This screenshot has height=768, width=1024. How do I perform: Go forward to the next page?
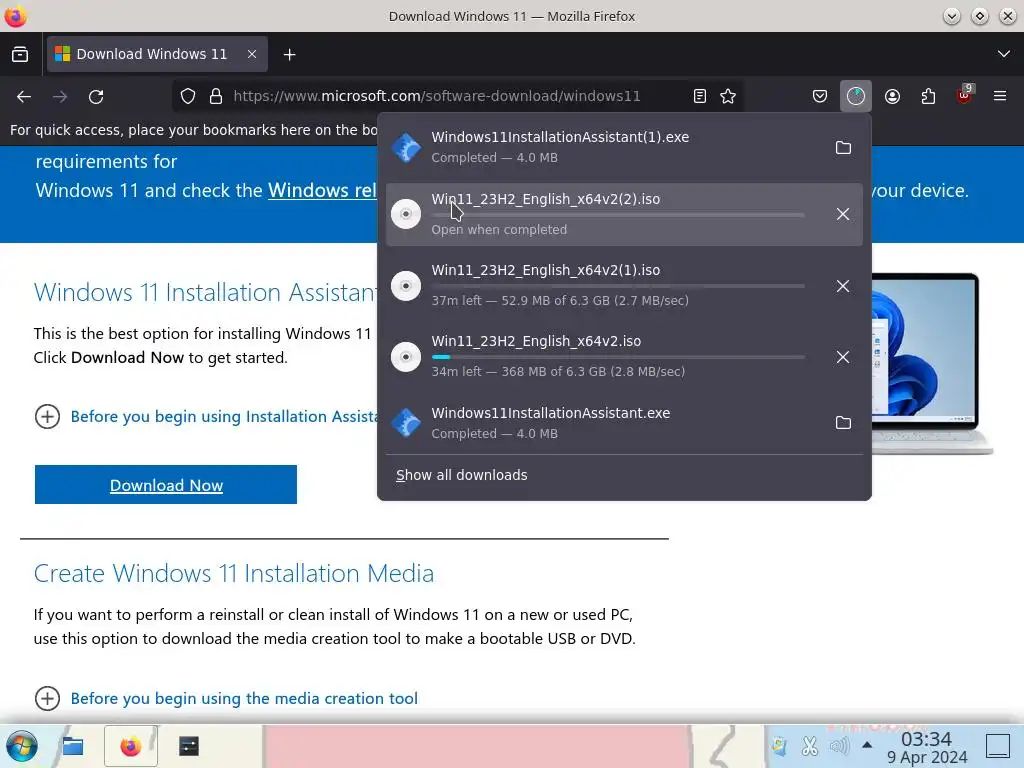coord(60,97)
